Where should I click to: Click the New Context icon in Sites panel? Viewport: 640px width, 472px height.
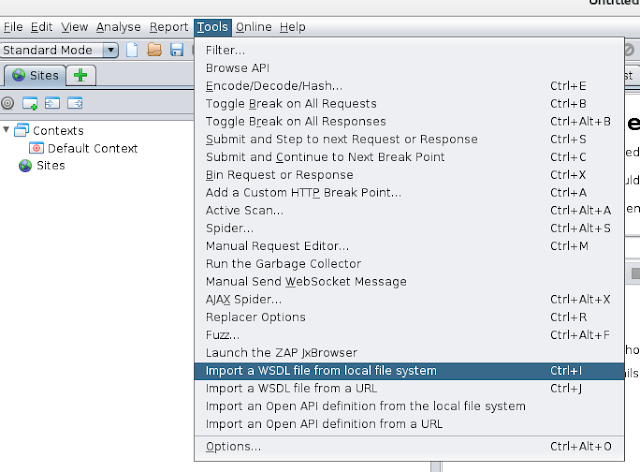click(30, 103)
